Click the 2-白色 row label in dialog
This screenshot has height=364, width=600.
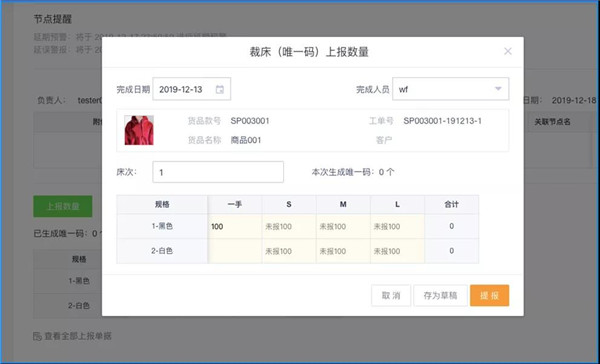point(162,251)
